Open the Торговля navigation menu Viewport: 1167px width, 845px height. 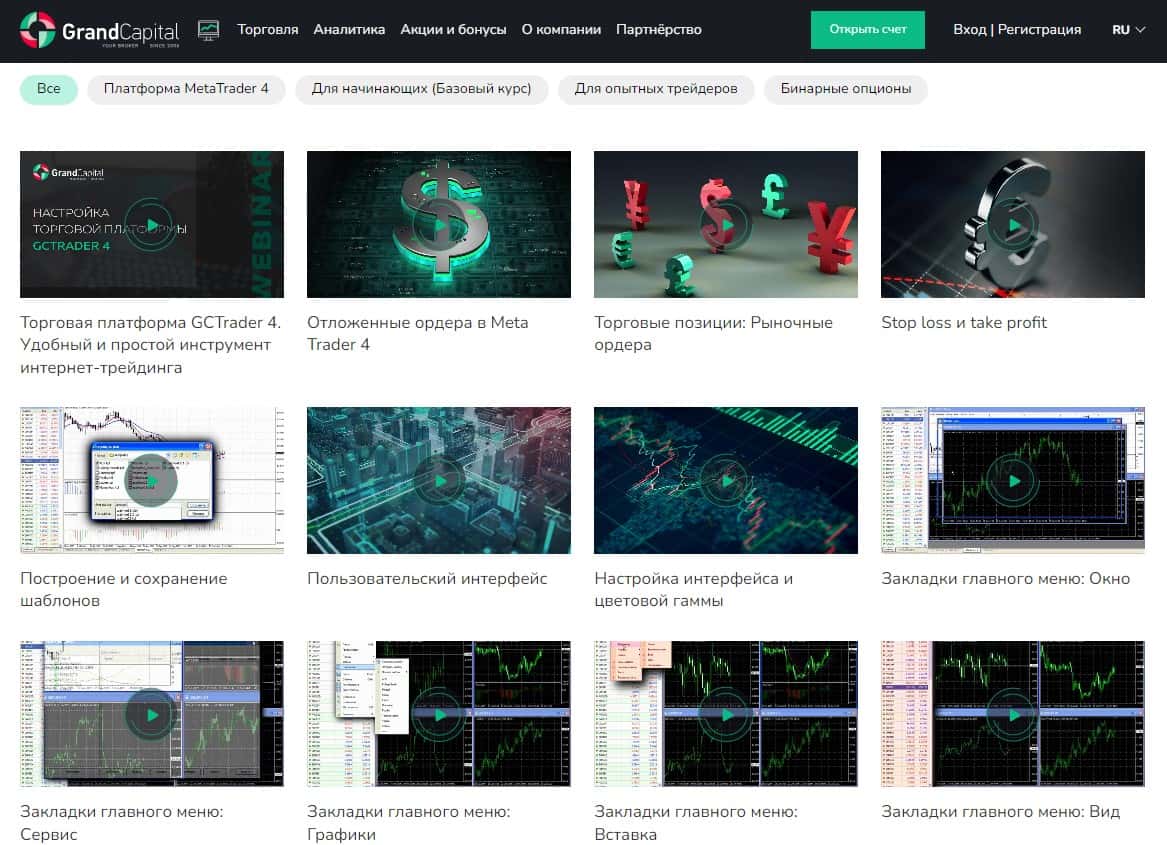267,30
